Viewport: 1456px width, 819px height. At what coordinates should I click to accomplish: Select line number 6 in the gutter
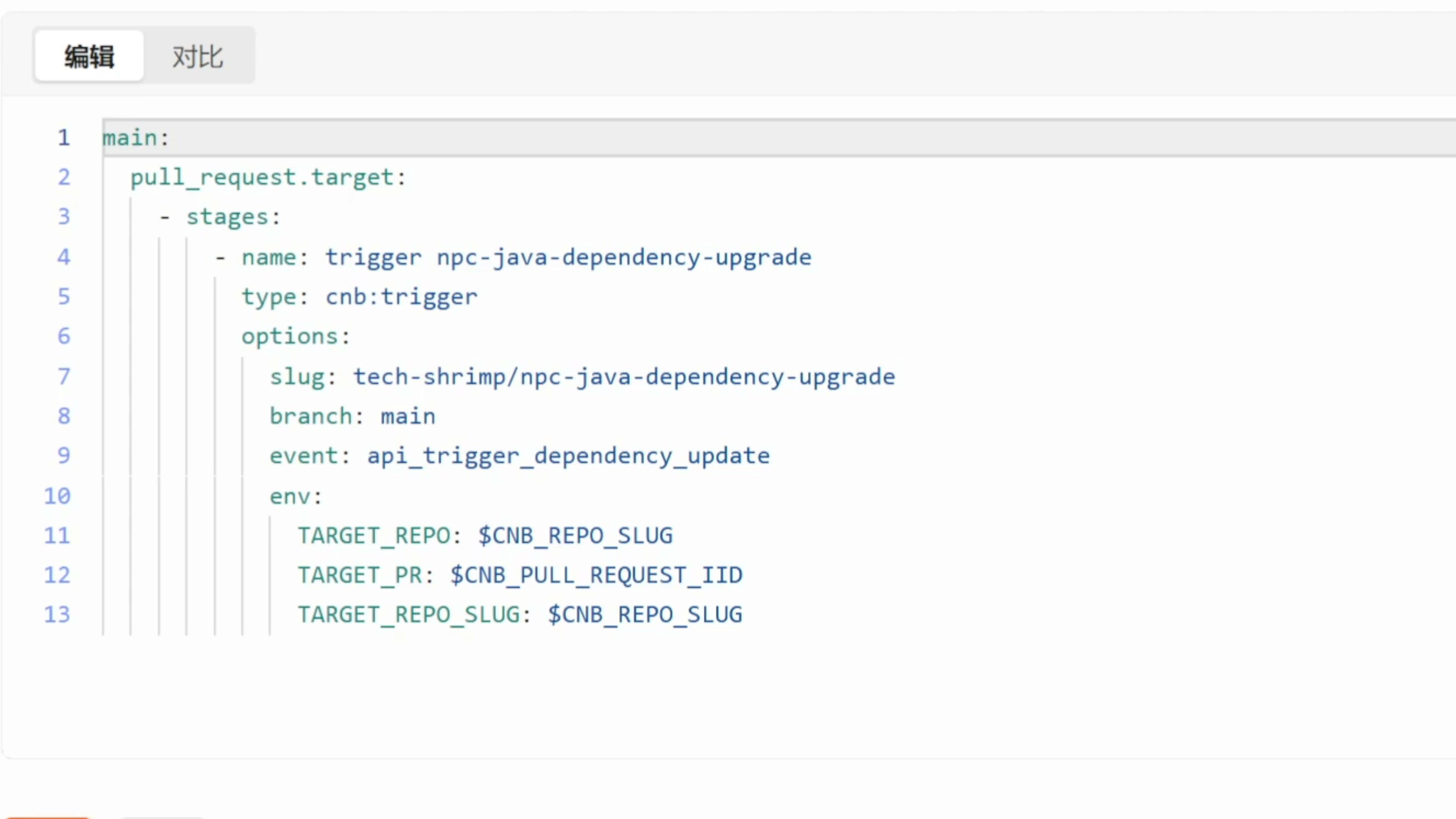pos(64,336)
